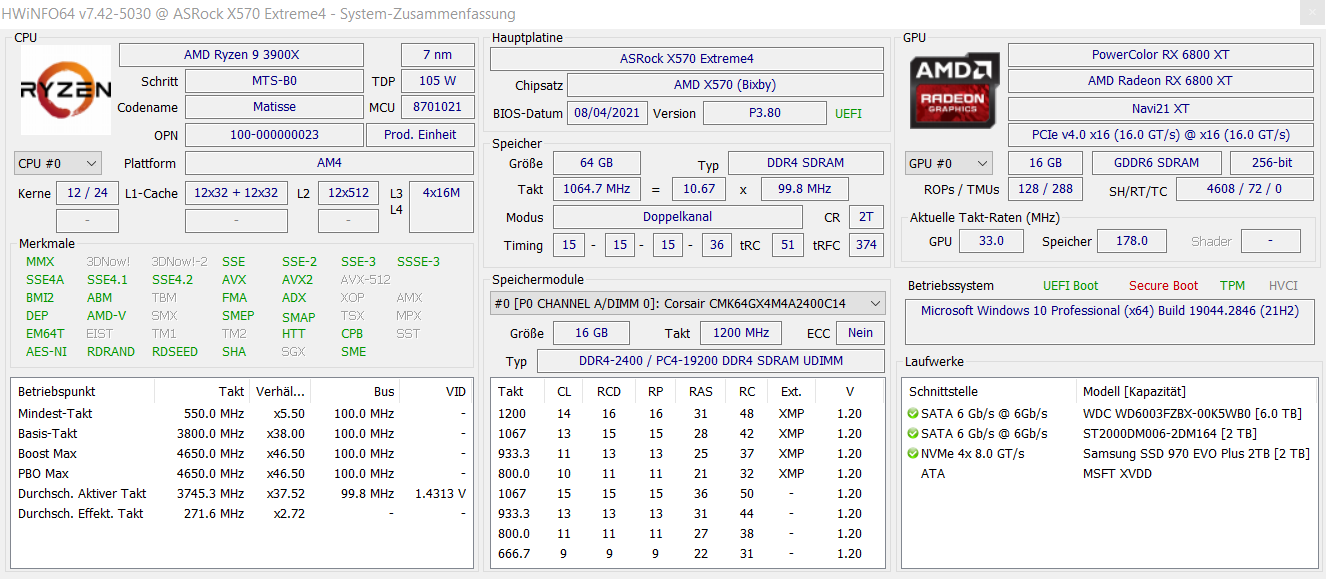
Task: Click the HVCI indicator
Action: [x=1283, y=285]
